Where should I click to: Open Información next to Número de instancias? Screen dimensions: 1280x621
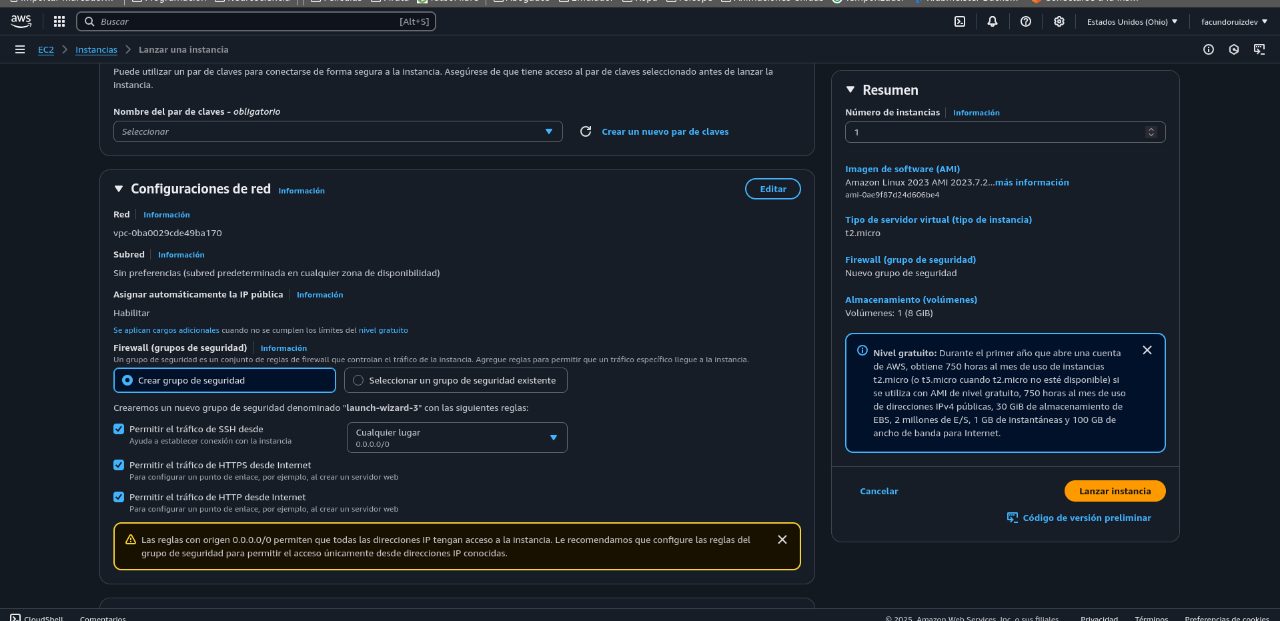[976, 113]
